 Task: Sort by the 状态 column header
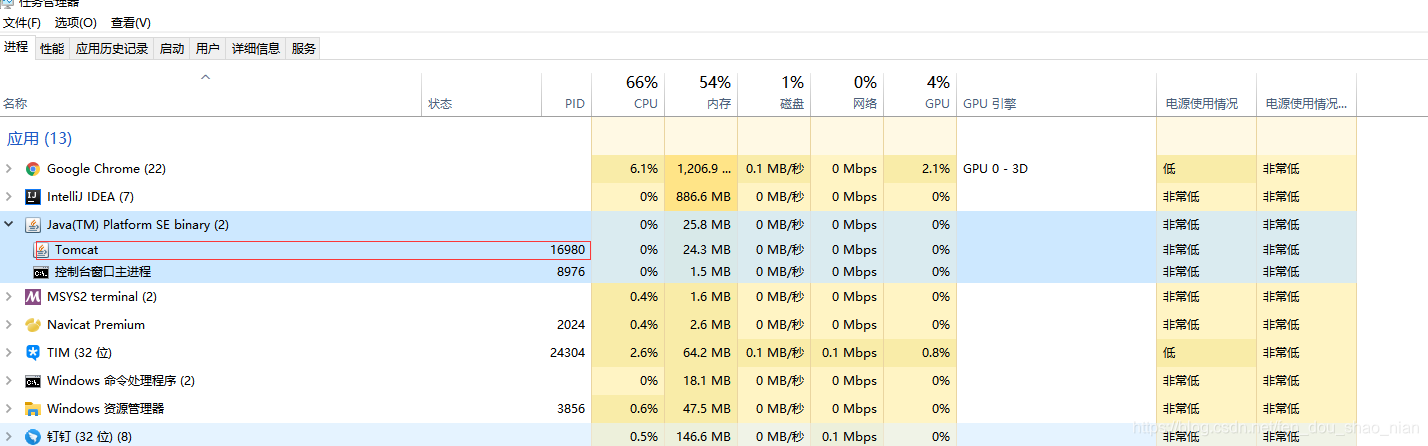coord(483,93)
